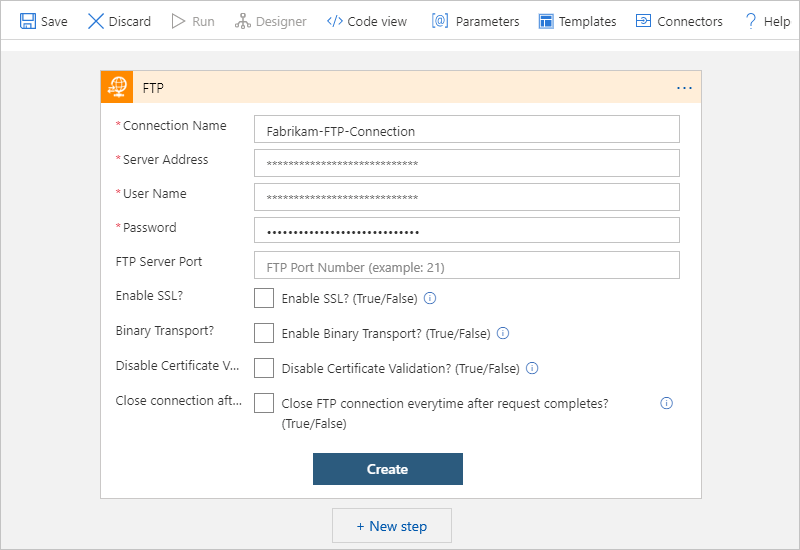Open Templates from the toolbar

coord(576,21)
